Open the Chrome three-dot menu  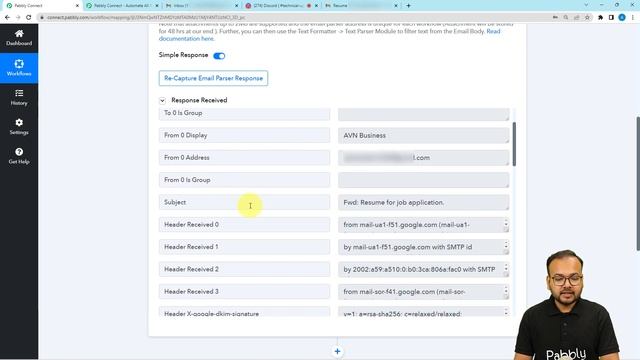pos(633,18)
